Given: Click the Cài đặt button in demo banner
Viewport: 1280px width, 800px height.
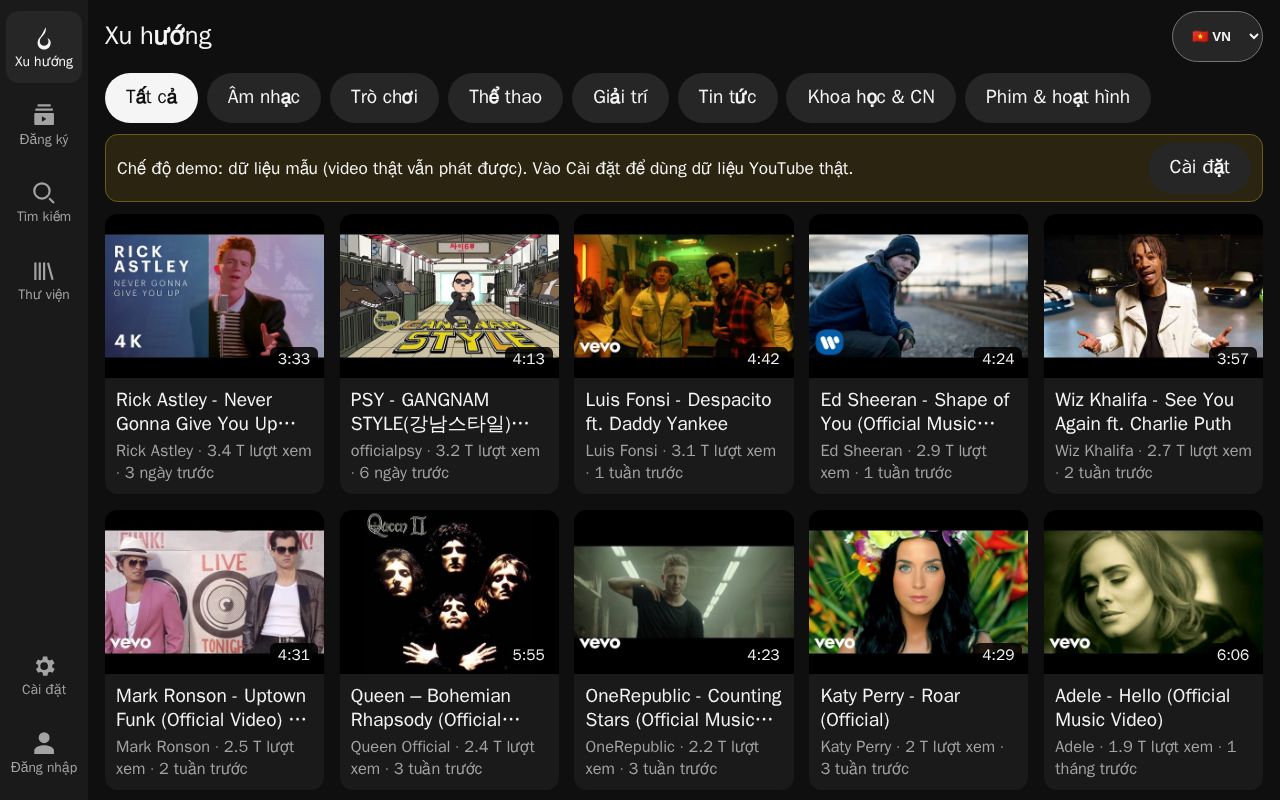Looking at the screenshot, I should click(x=1199, y=168).
